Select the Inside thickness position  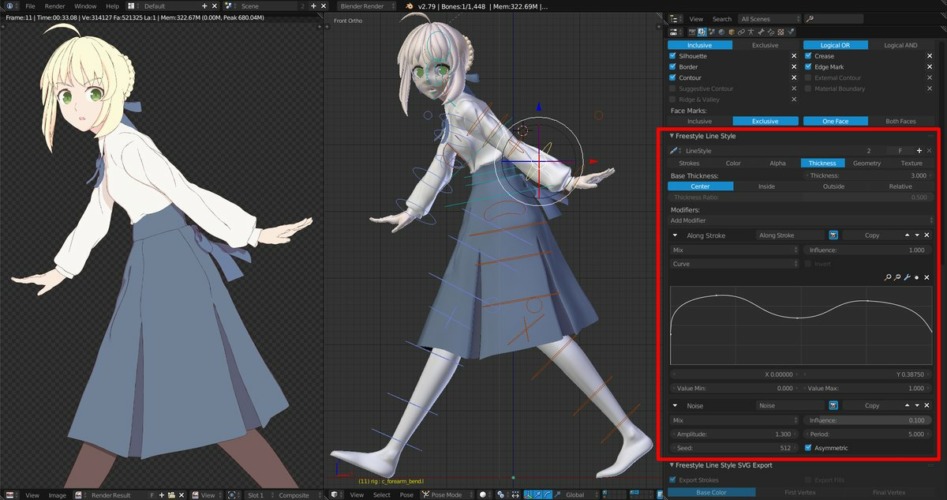point(766,186)
